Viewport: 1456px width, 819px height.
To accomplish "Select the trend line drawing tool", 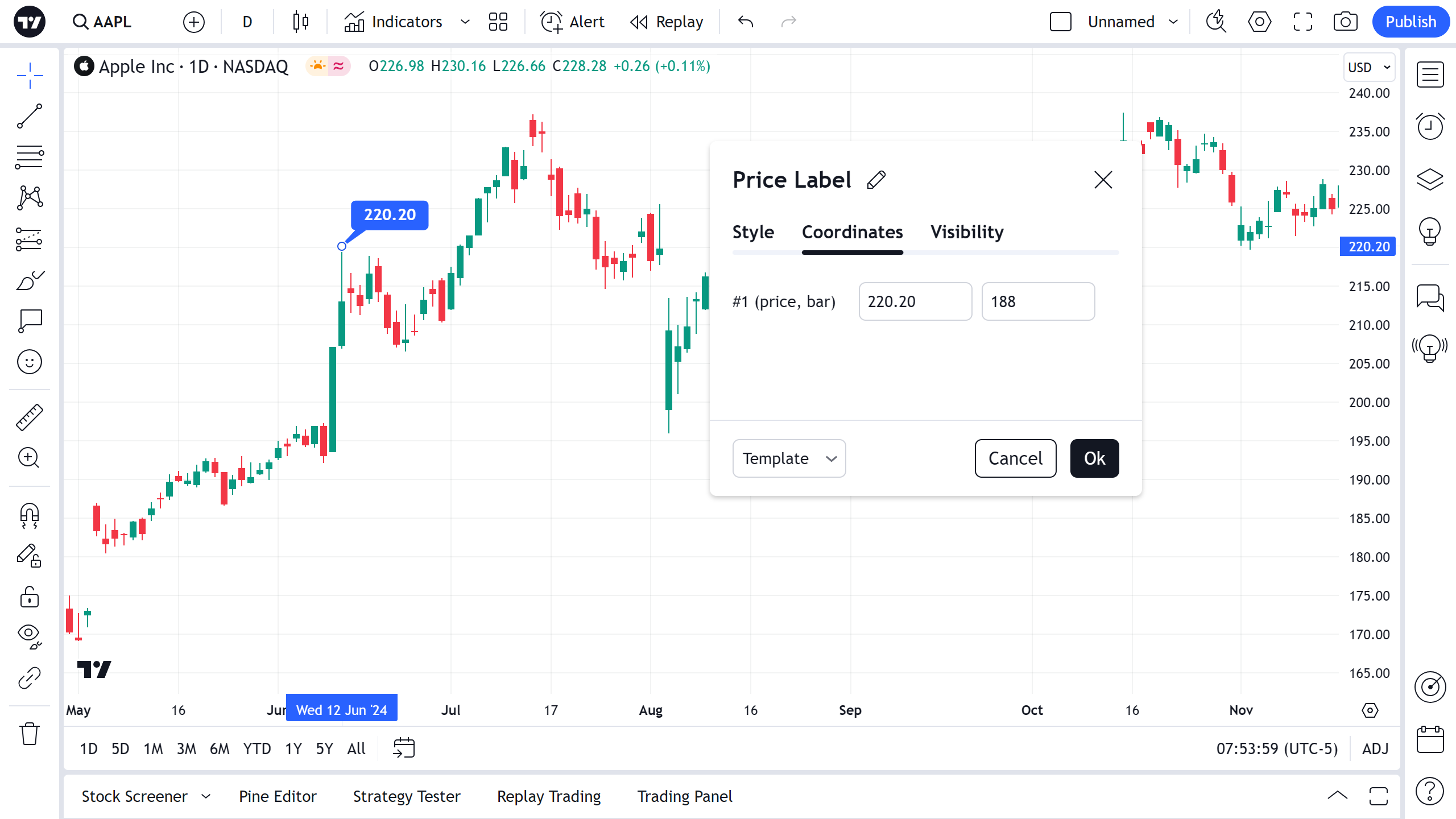I will tap(30, 116).
